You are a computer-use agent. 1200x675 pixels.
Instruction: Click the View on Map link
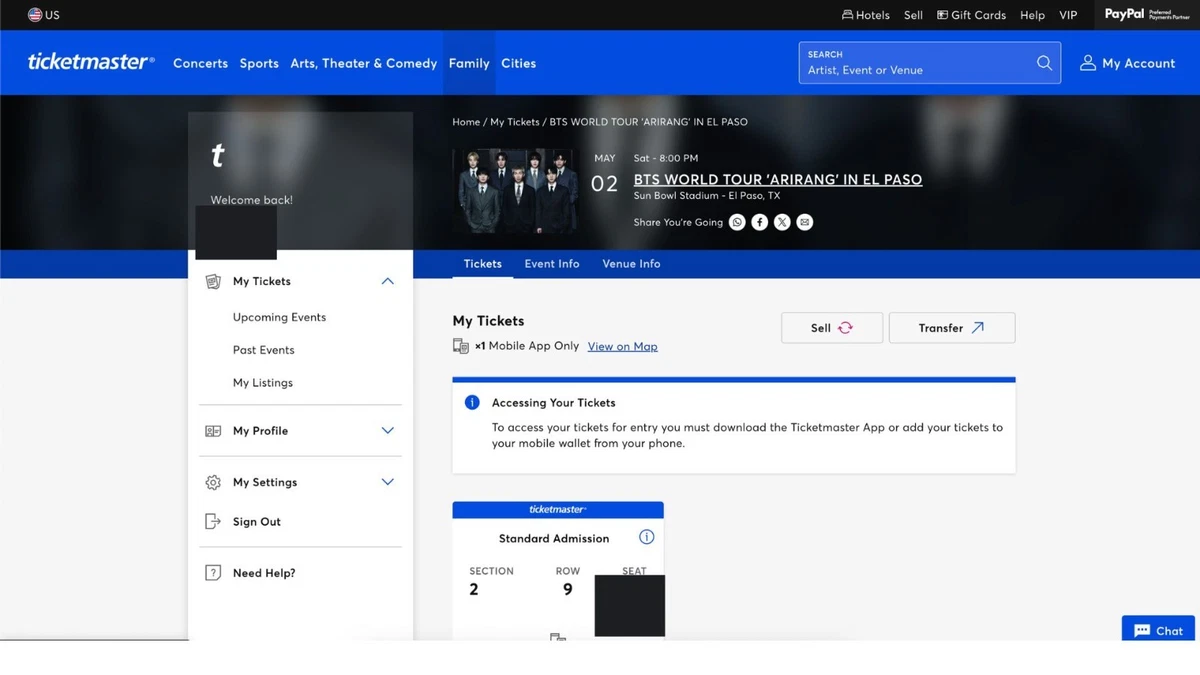point(622,346)
